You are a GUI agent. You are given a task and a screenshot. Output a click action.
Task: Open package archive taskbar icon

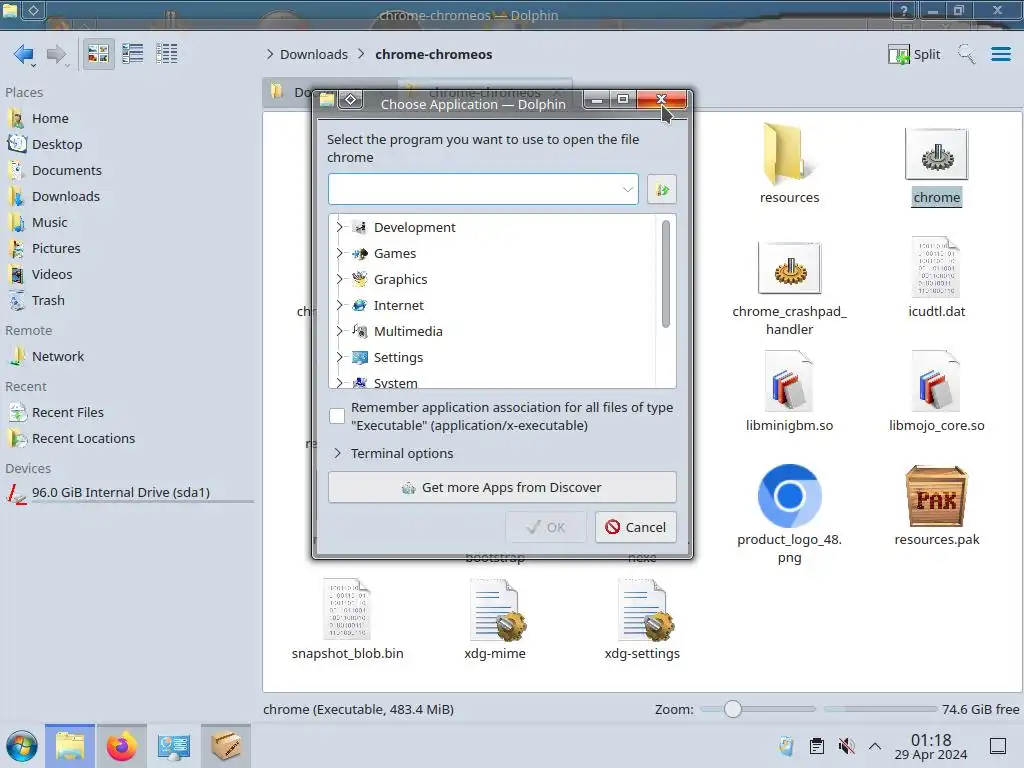coord(225,746)
